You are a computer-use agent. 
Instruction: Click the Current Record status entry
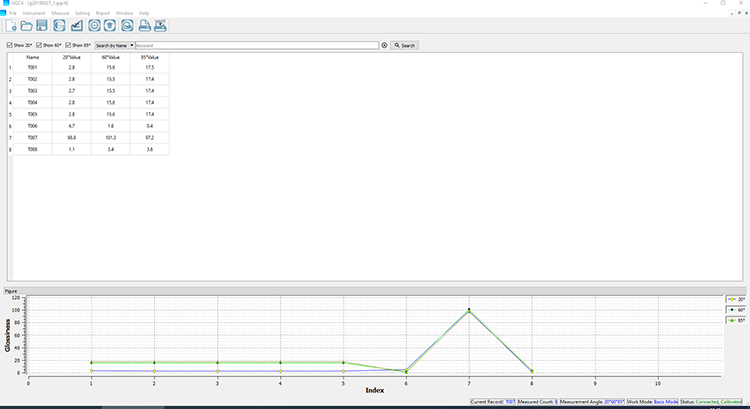pos(493,402)
